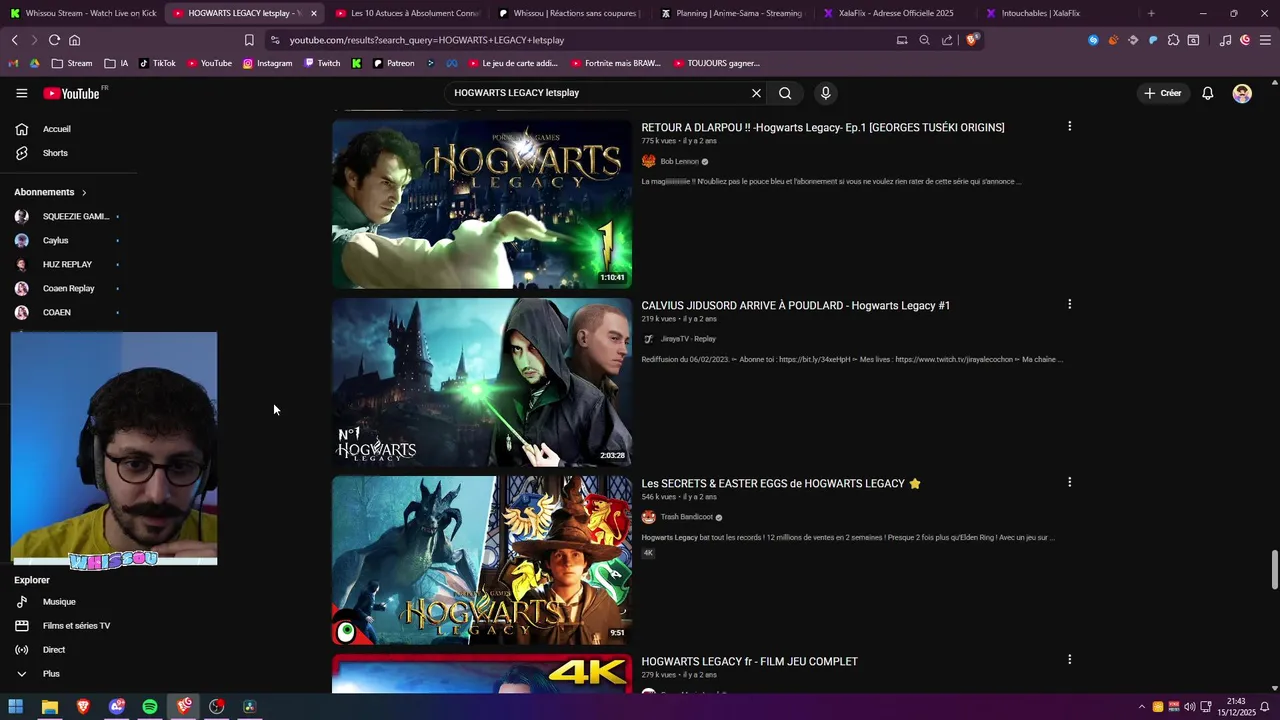Clear the search query with the X icon
The image size is (1280, 720).
pyautogui.click(x=756, y=93)
